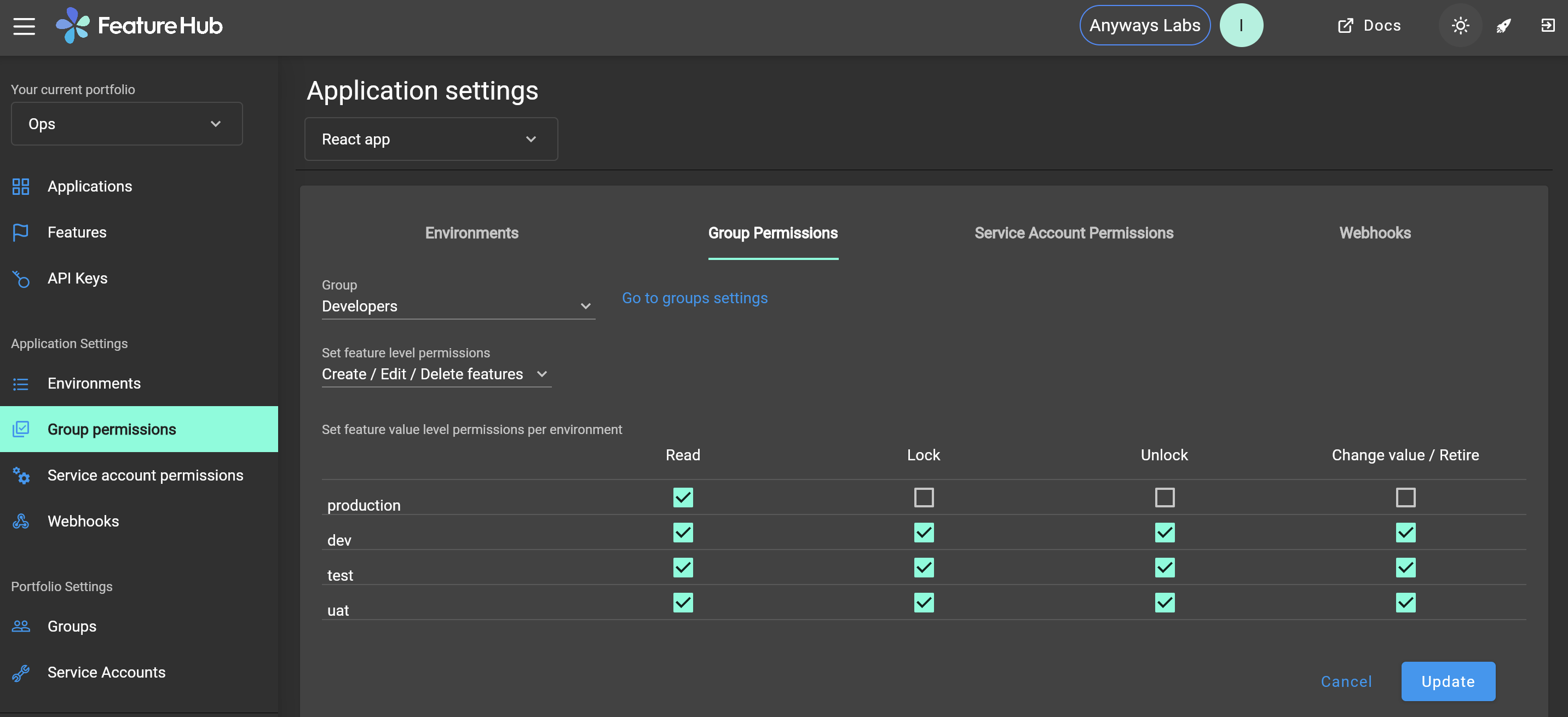1568x717 pixels.
Task: Open Docs external link icon
Action: click(x=1345, y=26)
